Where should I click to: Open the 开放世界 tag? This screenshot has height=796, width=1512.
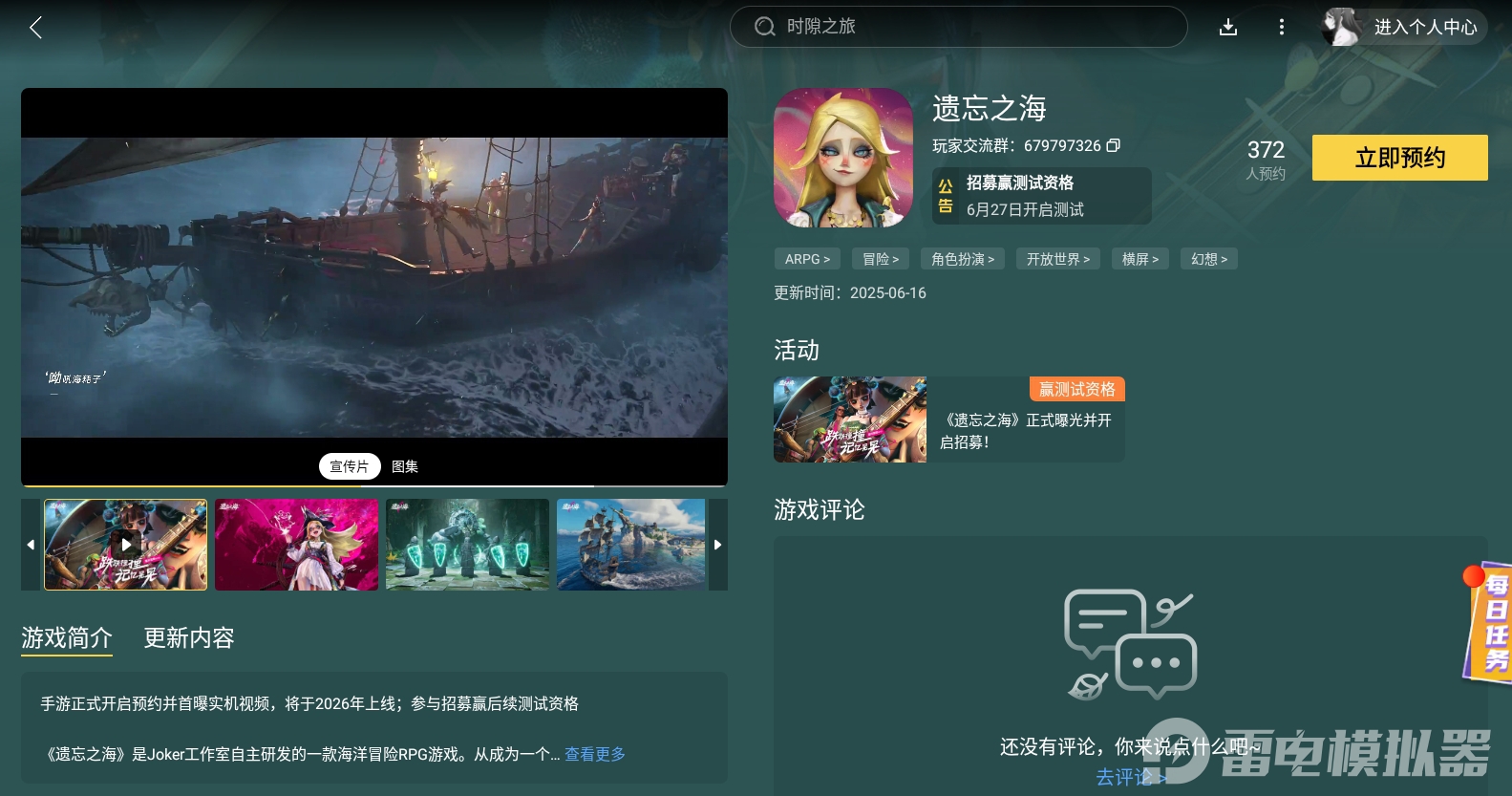1058,259
